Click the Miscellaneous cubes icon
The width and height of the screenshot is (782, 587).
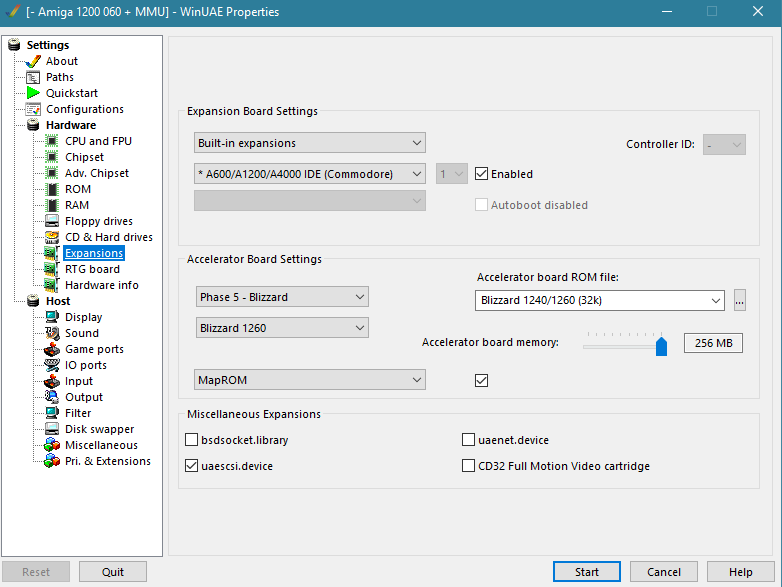click(x=52, y=445)
